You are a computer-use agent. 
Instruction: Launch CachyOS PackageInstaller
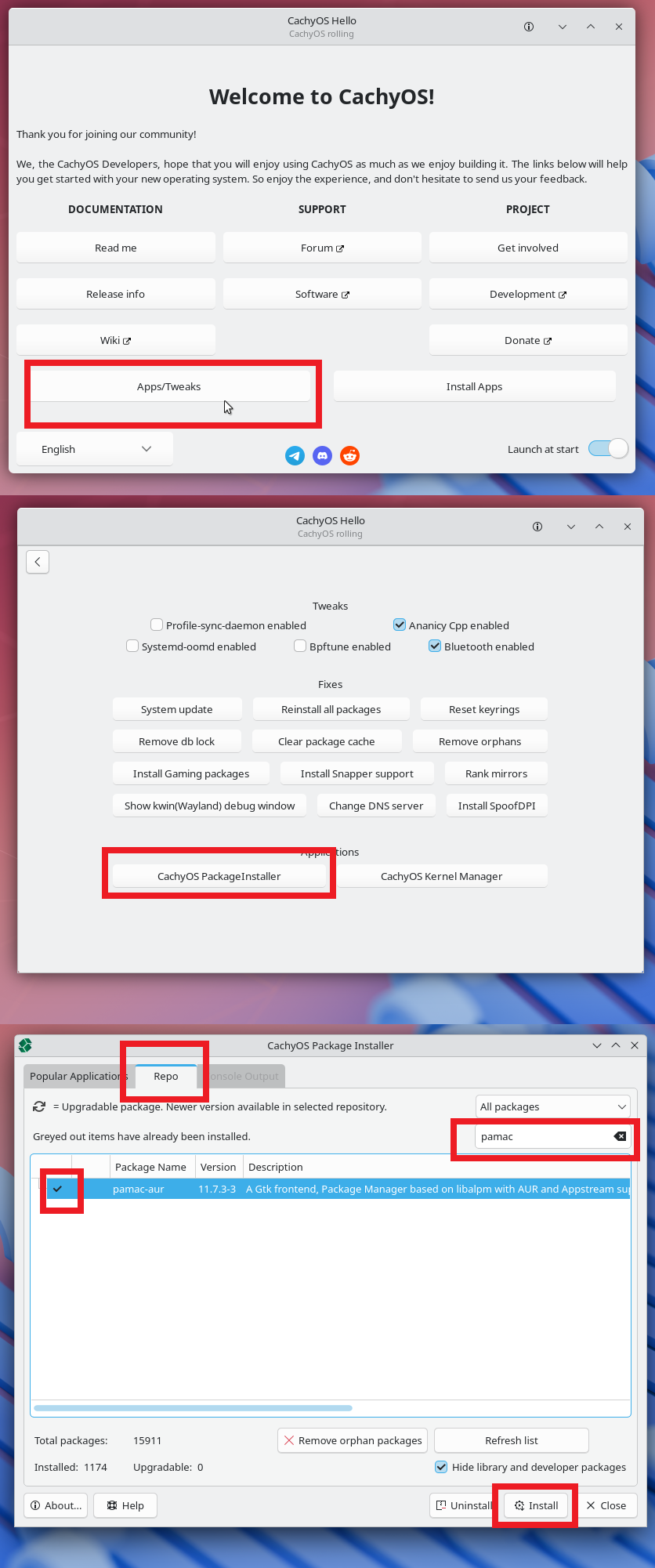pyautogui.click(x=219, y=876)
